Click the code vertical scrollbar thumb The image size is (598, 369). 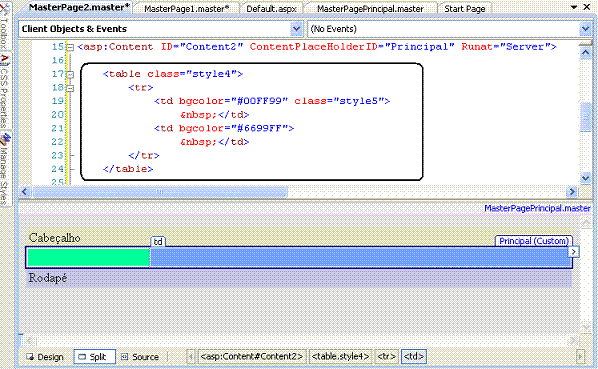585,117
